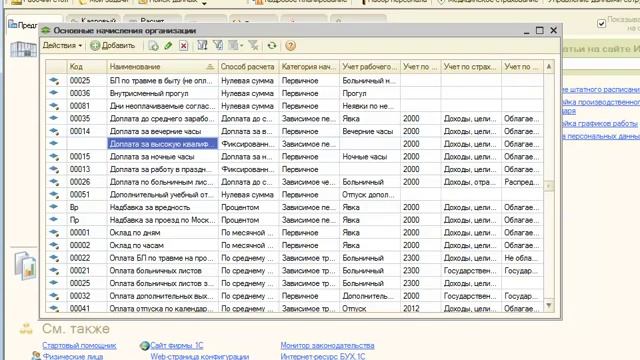Click the red X delete mark icon
Image resolution: width=640 pixels, height=360 pixels.
coord(184,46)
